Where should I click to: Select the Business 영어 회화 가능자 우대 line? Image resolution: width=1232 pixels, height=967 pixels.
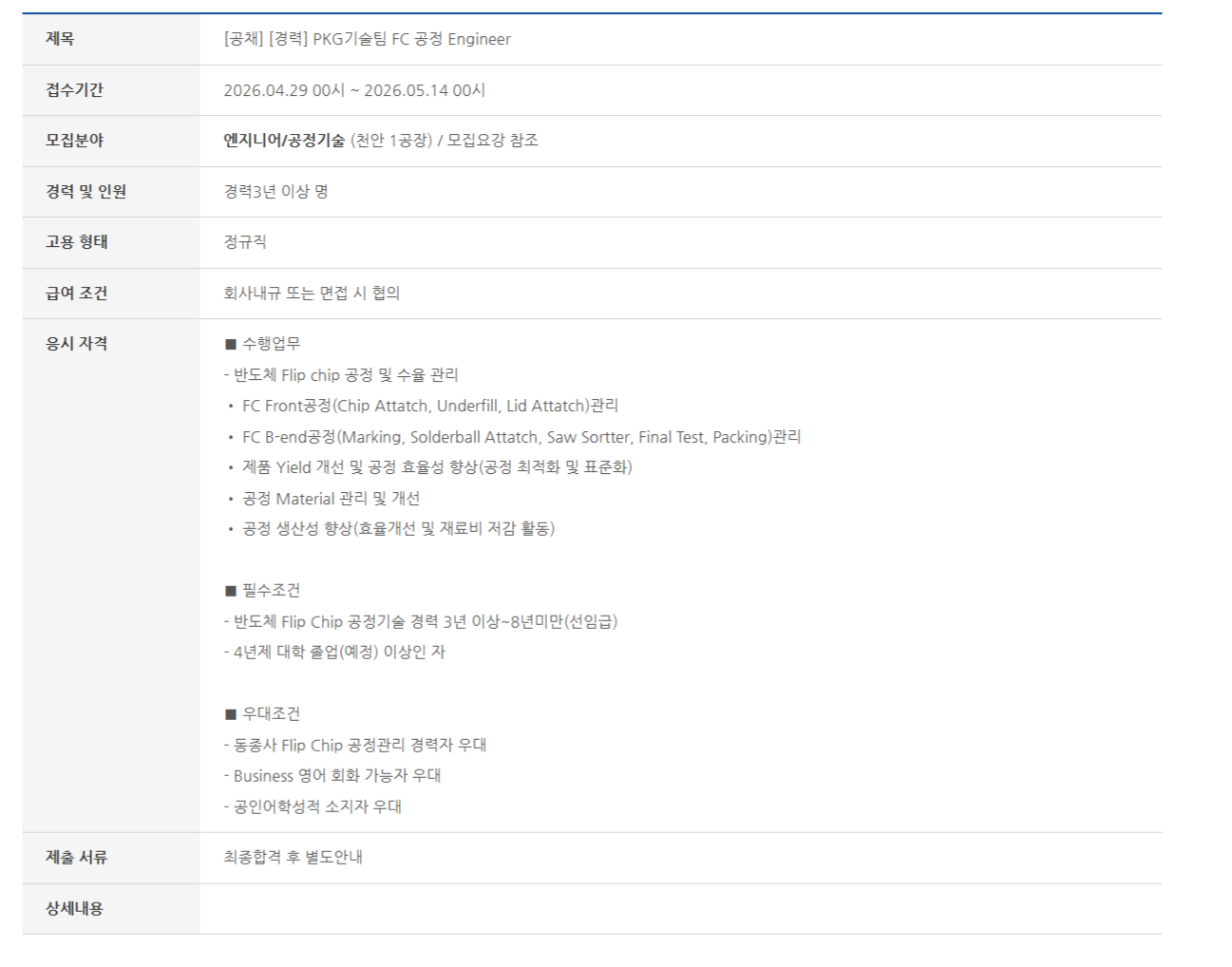(x=332, y=776)
